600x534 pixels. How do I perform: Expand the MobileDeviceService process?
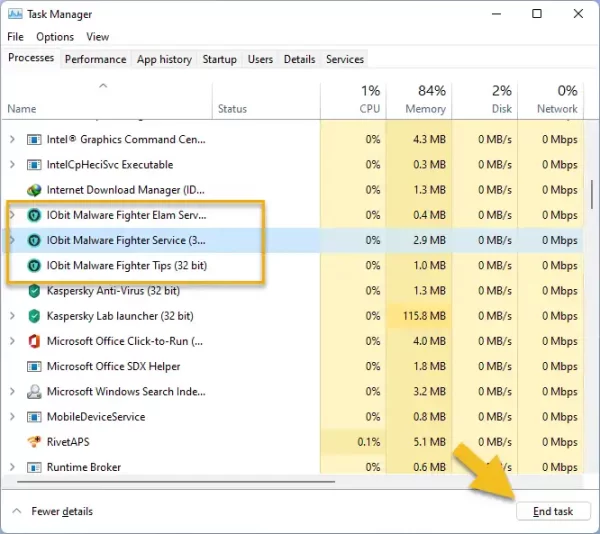coord(12,417)
